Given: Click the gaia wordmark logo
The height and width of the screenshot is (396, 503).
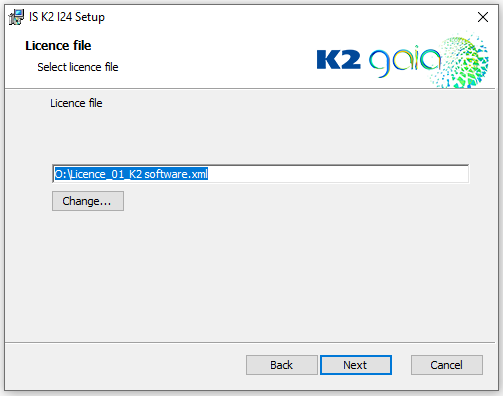Looking at the screenshot, I should tap(405, 62).
